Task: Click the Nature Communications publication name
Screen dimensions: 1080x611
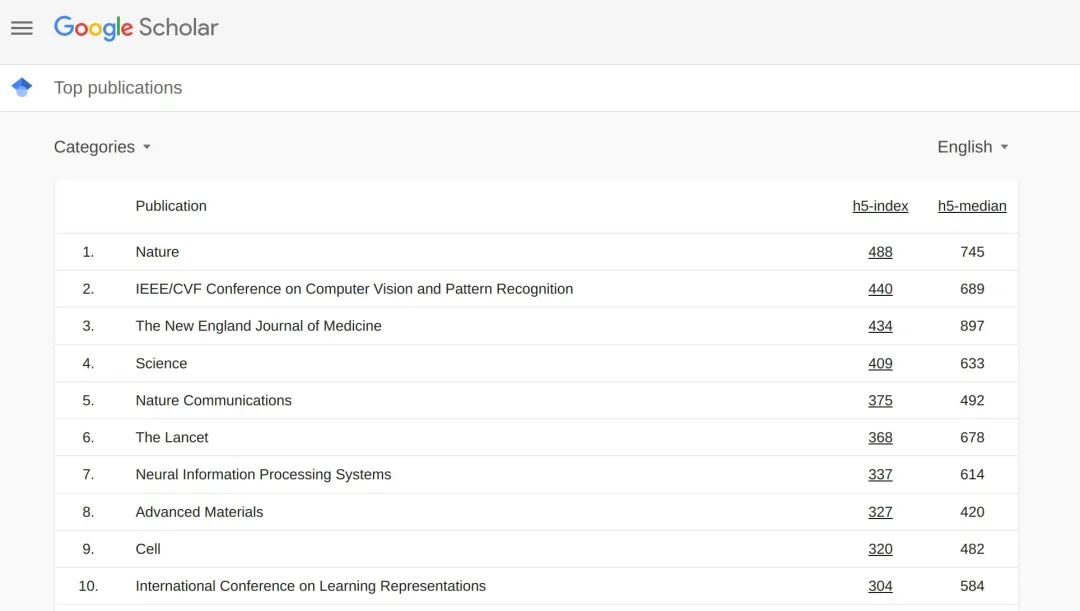Action: coord(214,400)
